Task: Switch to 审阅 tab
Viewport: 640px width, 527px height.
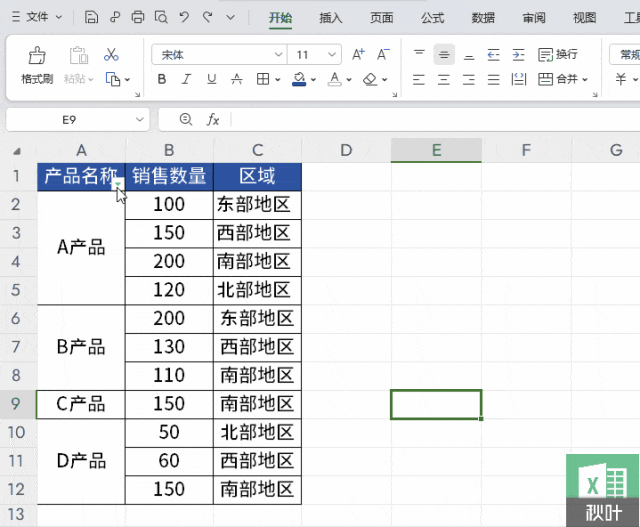Action: (534, 18)
